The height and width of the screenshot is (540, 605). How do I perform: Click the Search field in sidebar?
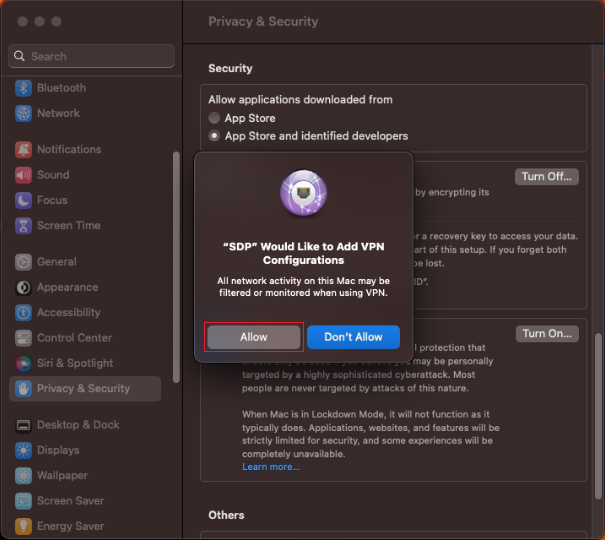(x=91, y=56)
